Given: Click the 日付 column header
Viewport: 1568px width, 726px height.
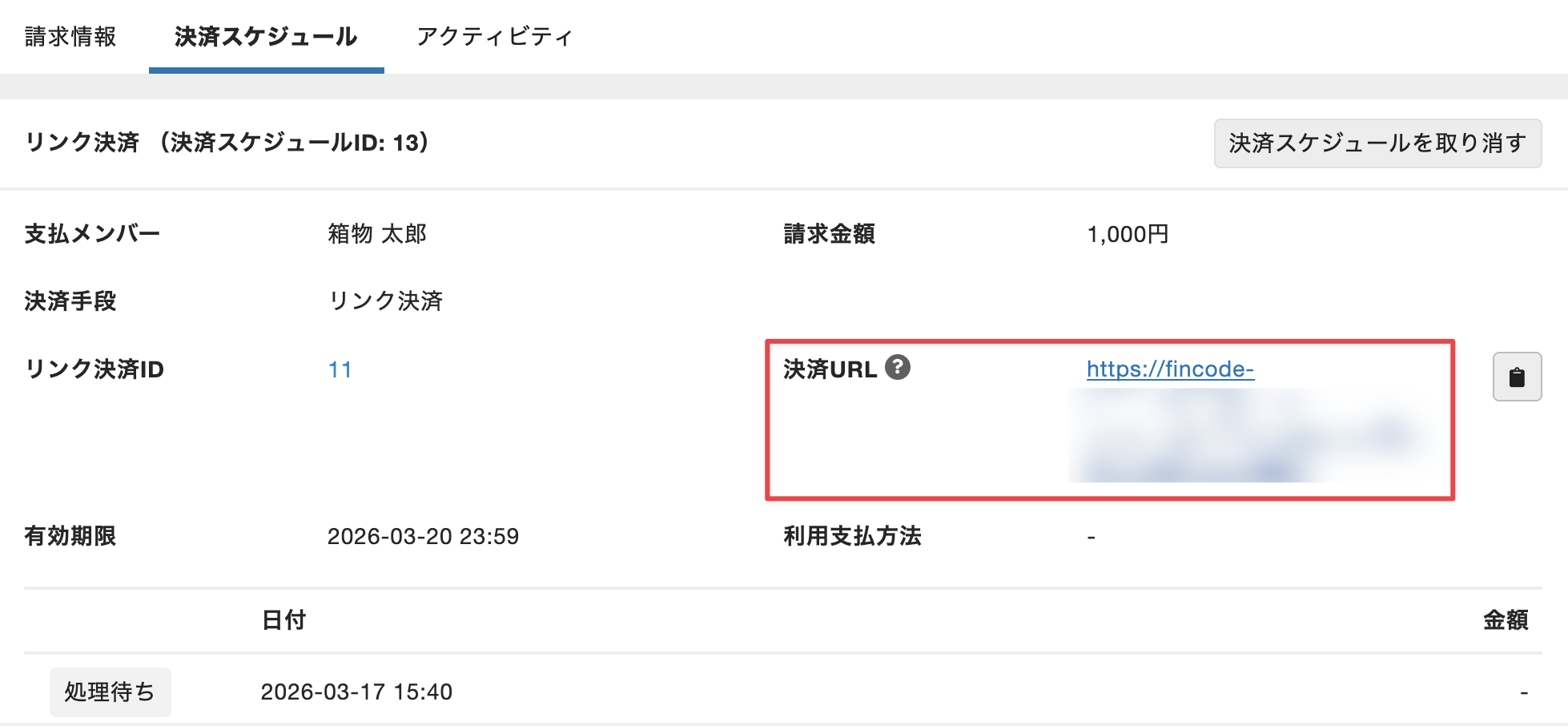Looking at the screenshot, I should click(282, 620).
